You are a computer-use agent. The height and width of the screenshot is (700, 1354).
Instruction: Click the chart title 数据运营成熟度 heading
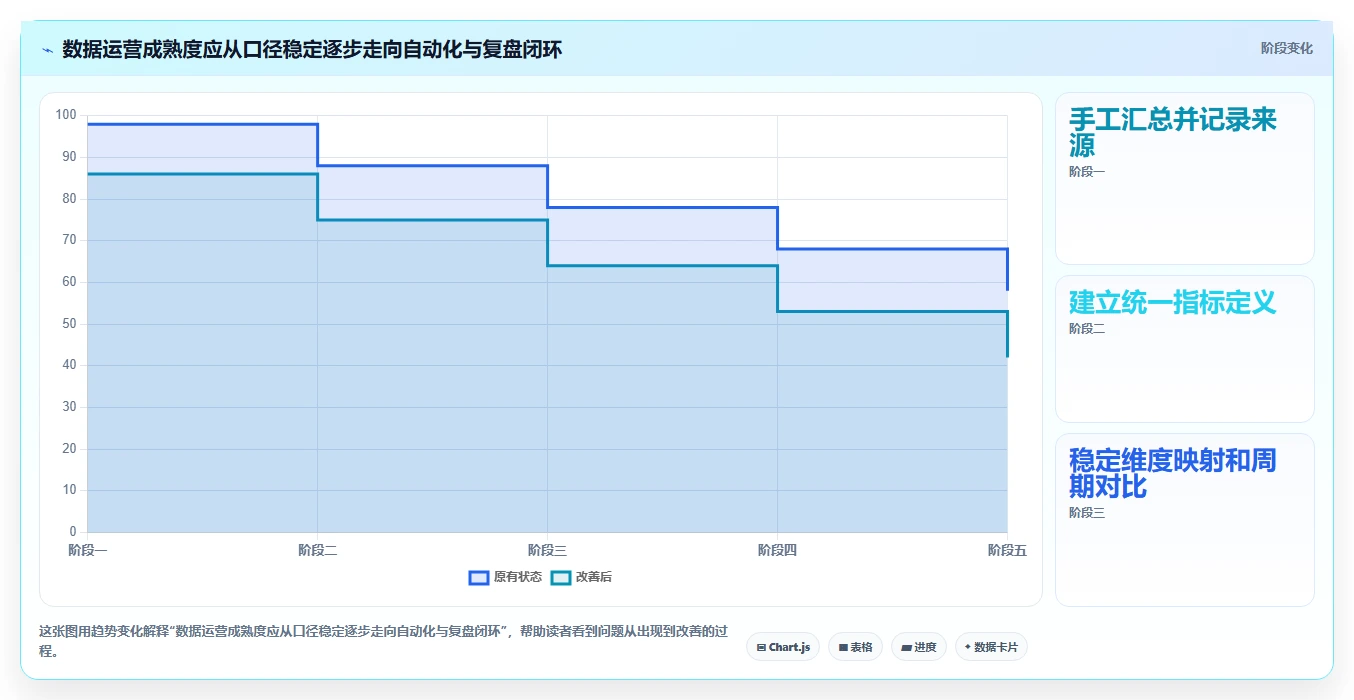(311, 49)
